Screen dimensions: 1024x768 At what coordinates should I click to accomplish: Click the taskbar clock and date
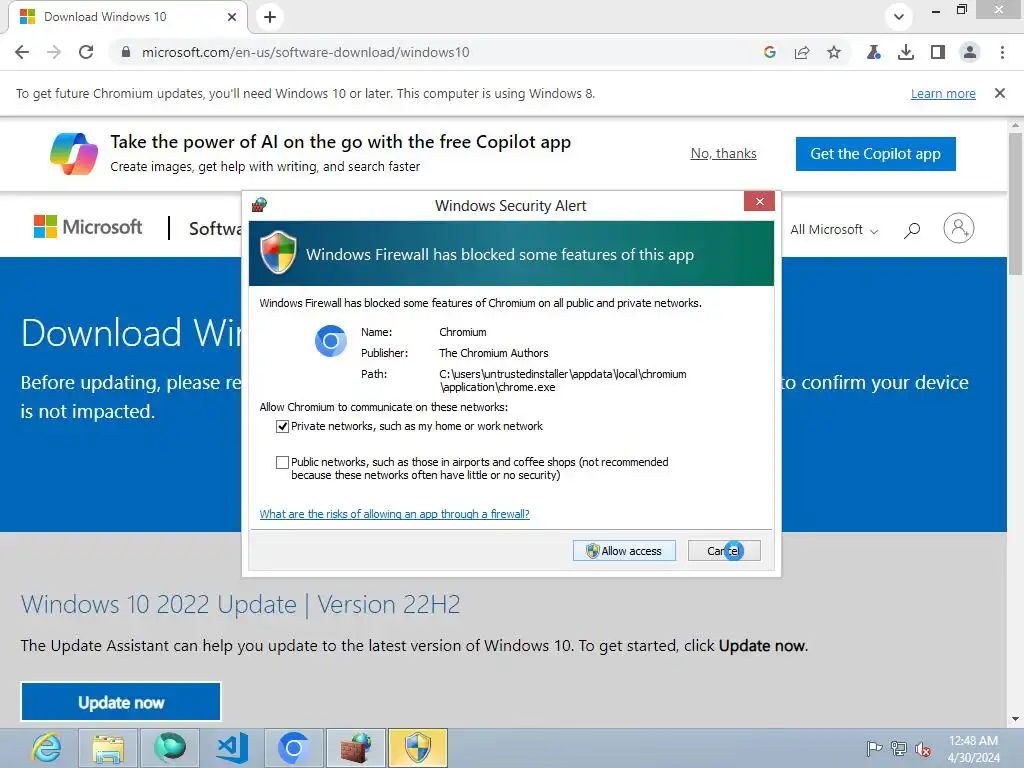(973, 749)
